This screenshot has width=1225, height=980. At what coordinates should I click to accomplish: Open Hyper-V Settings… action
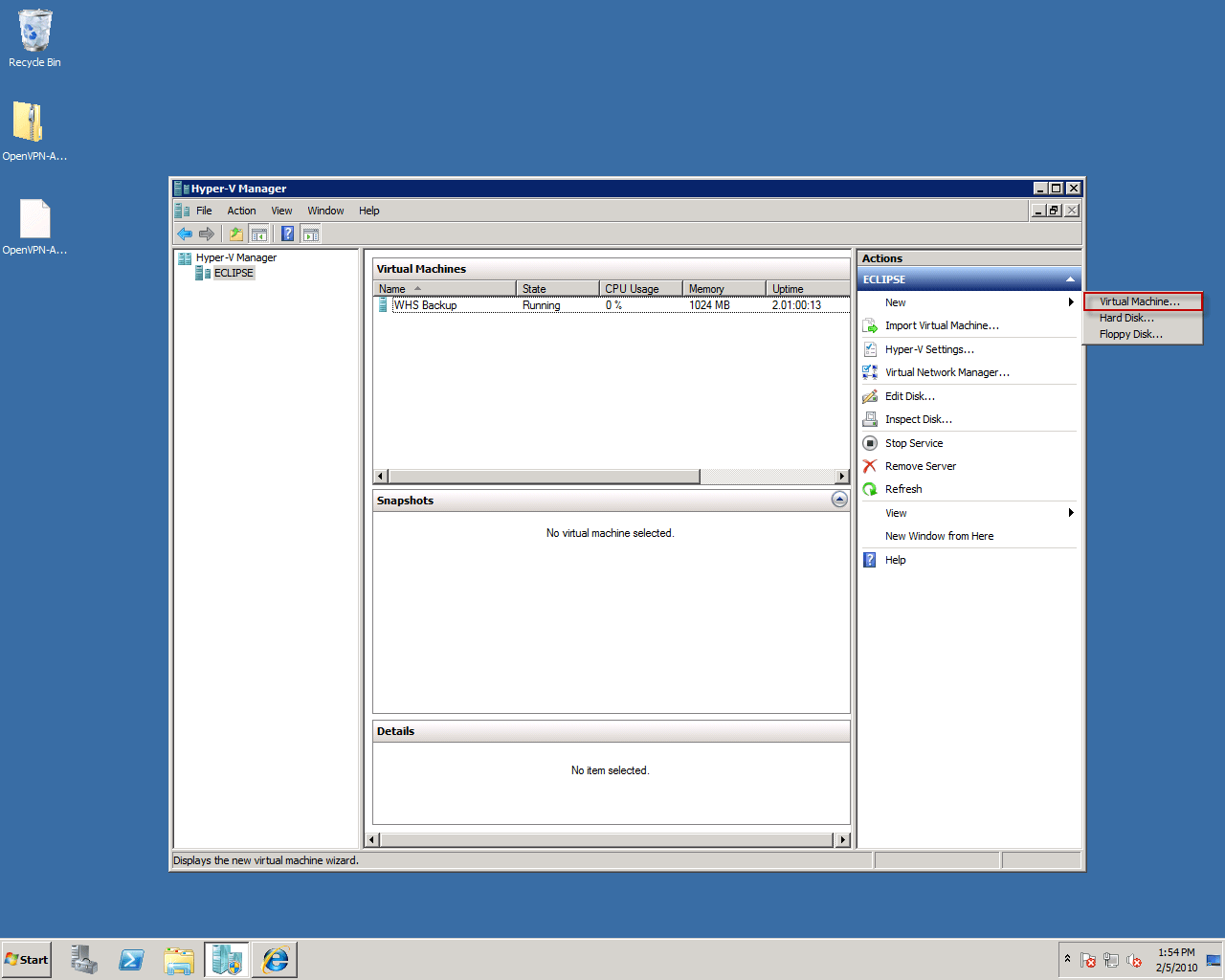tap(929, 349)
